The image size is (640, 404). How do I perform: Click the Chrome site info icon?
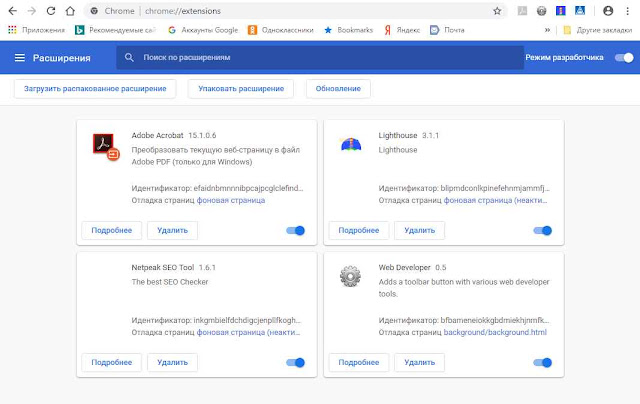click(94, 11)
